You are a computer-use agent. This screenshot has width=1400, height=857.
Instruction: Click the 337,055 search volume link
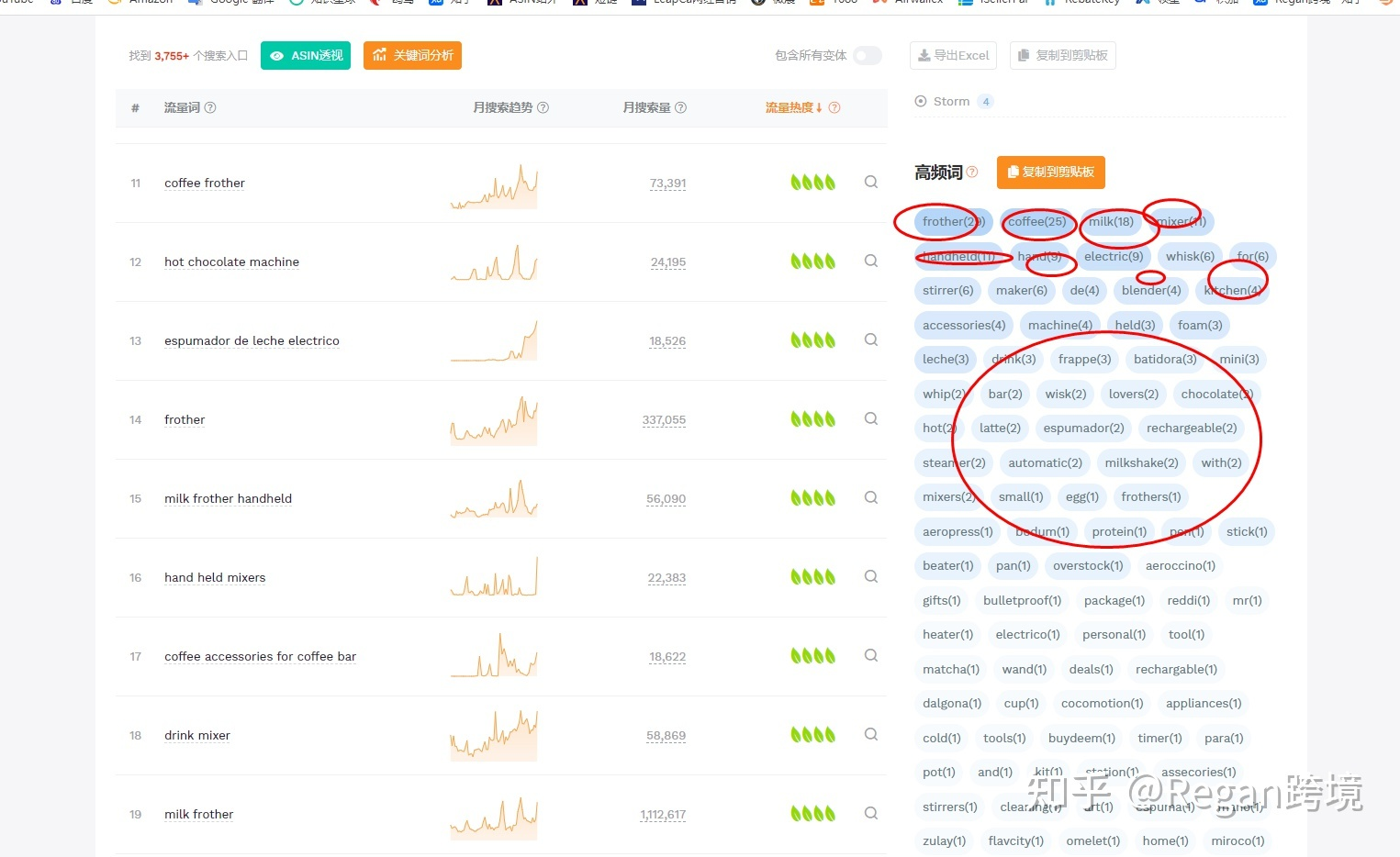click(664, 419)
